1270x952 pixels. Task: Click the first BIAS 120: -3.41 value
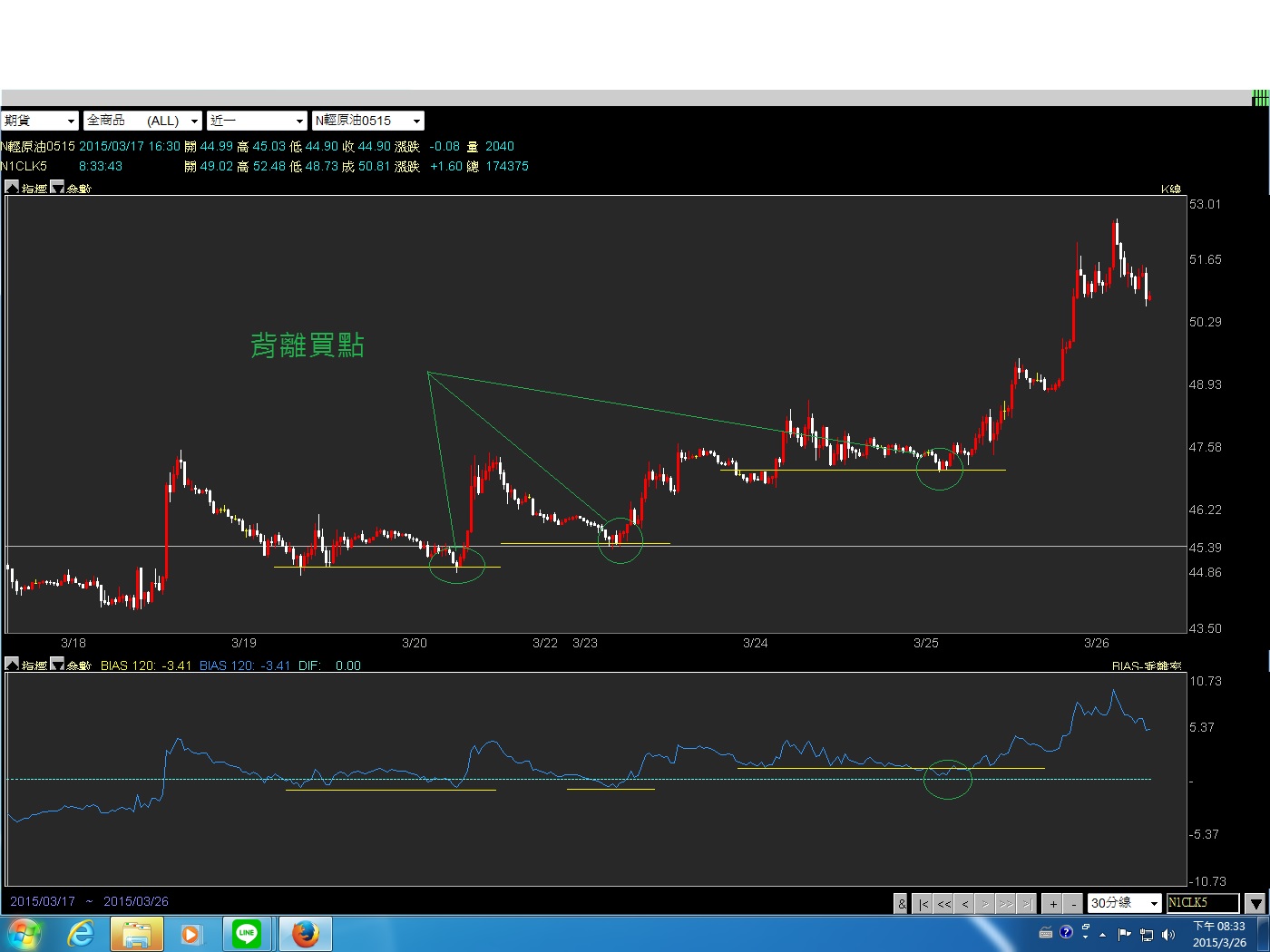(146, 665)
